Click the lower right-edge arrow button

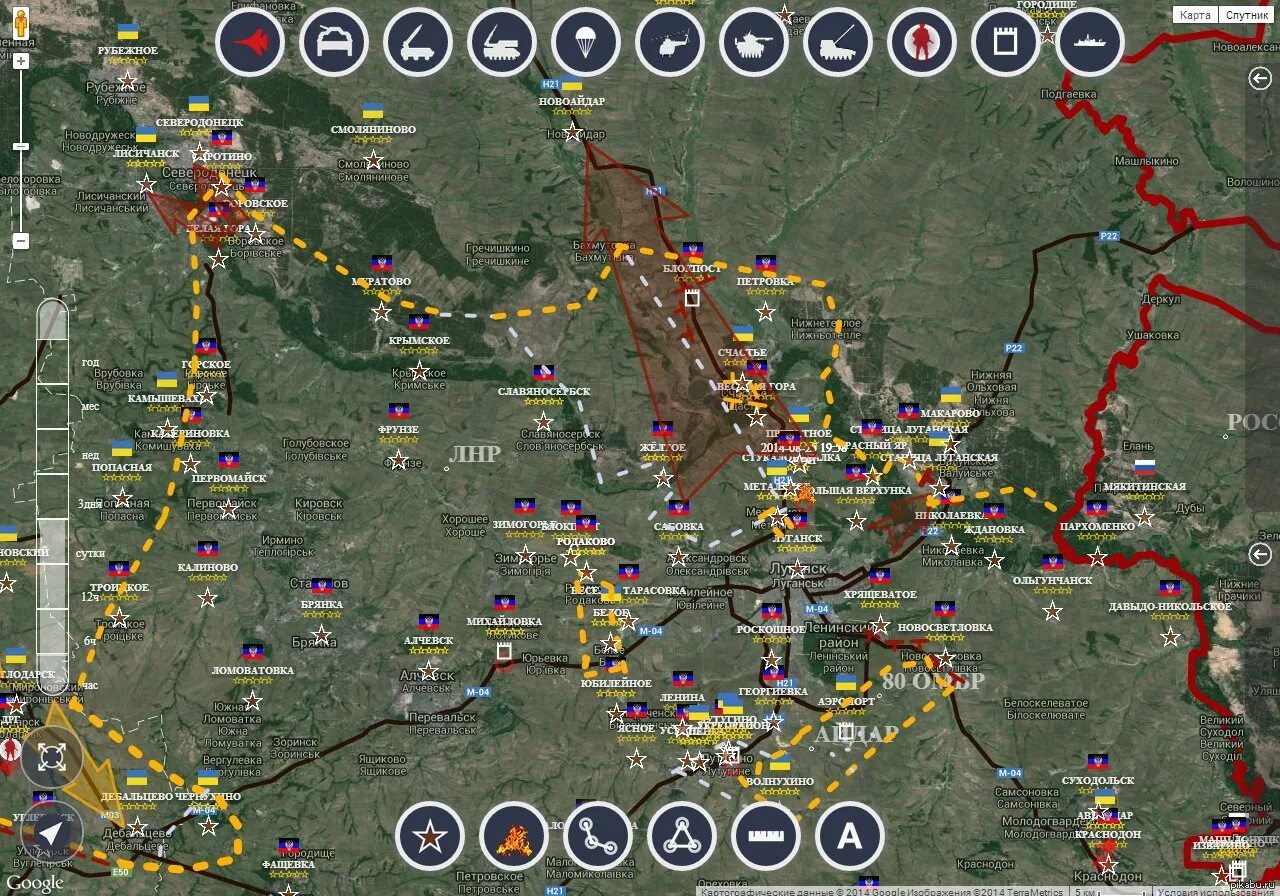[1260, 554]
